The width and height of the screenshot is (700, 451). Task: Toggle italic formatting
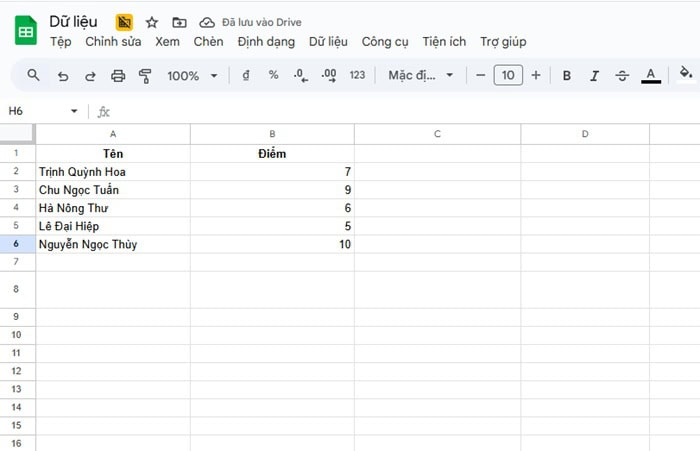point(595,75)
